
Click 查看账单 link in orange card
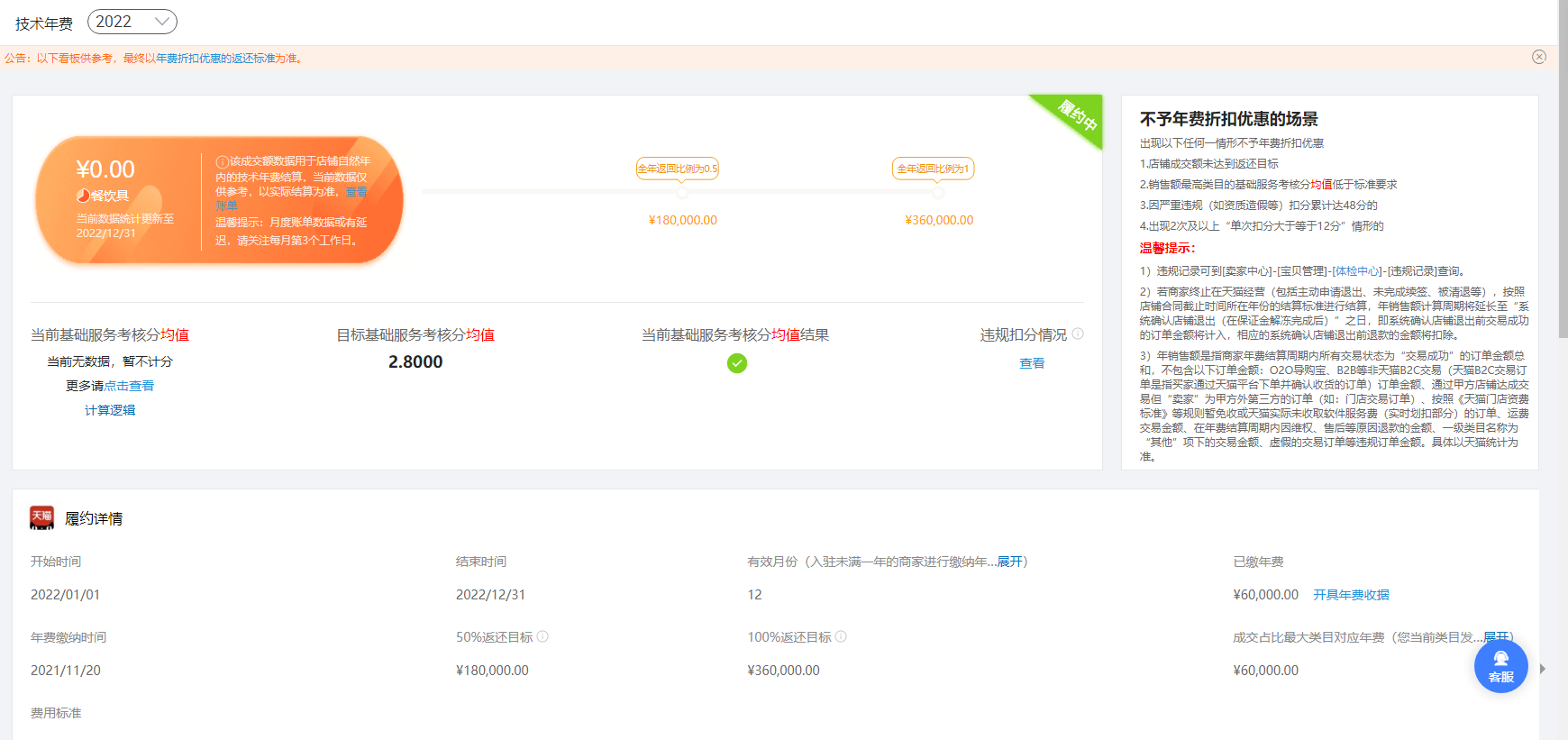356,192
